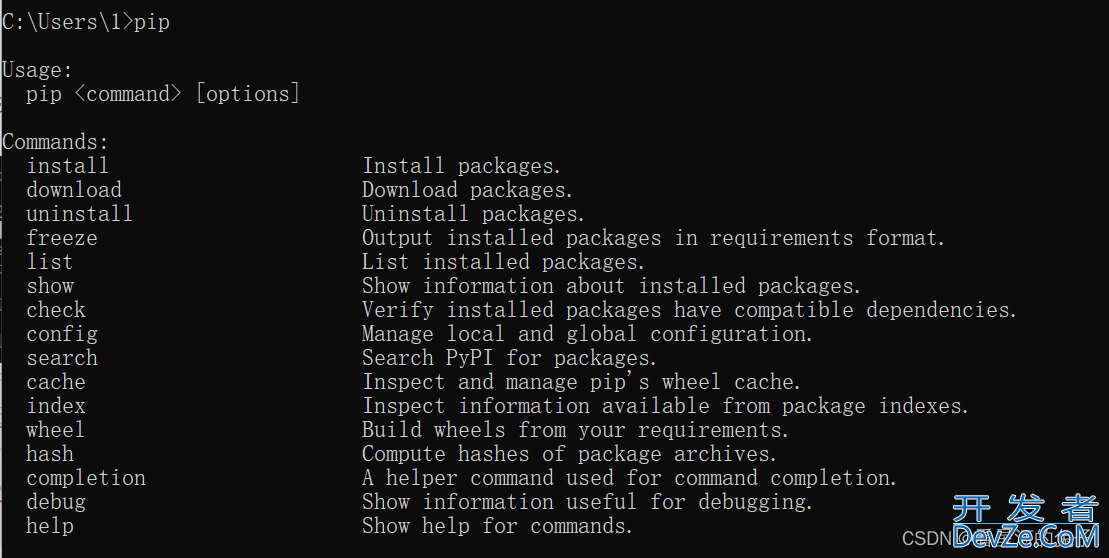Viewport: 1109px width, 558px height.
Task: Click 'Manage local and global configuration.'
Action: pyautogui.click(x=587, y=335)
